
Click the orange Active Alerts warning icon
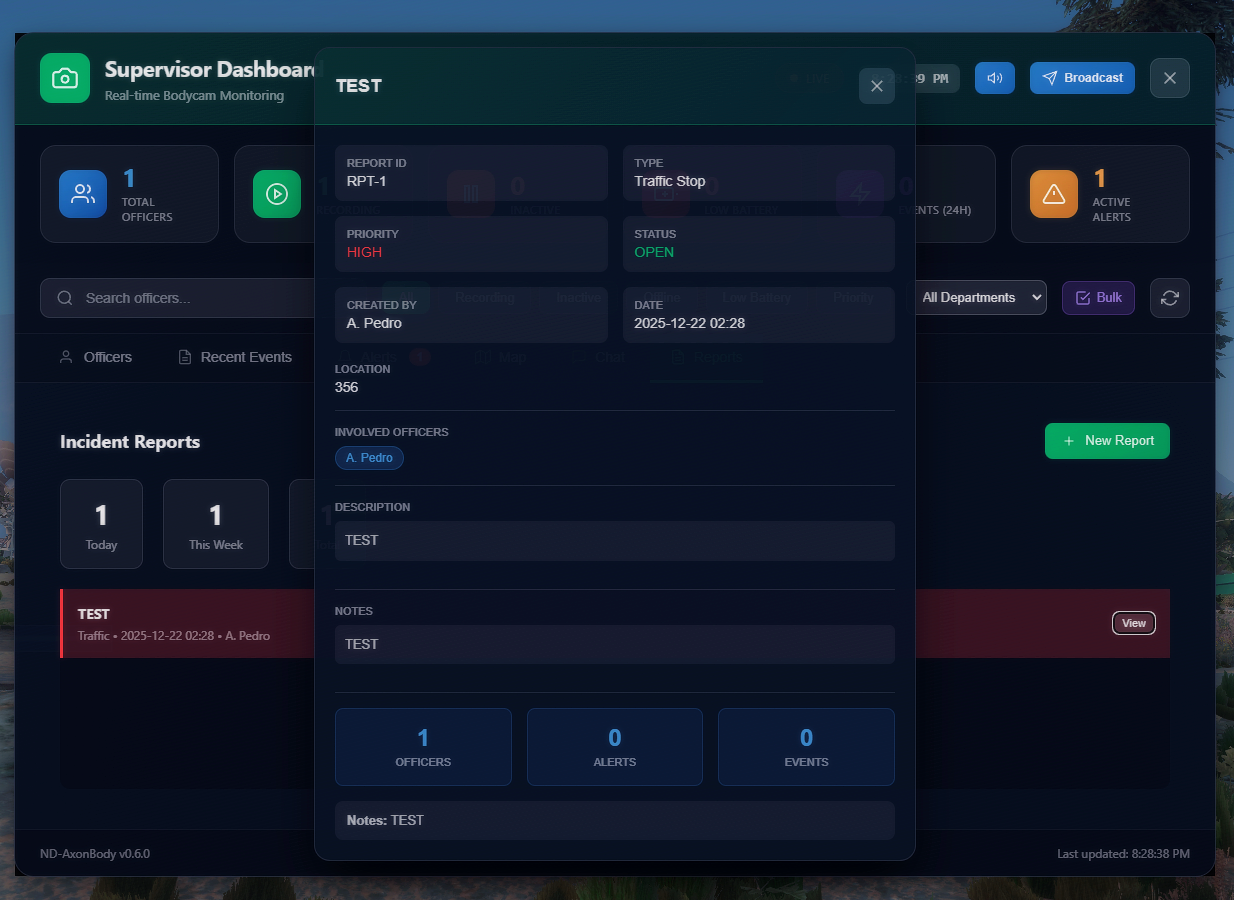[1054, 194]
